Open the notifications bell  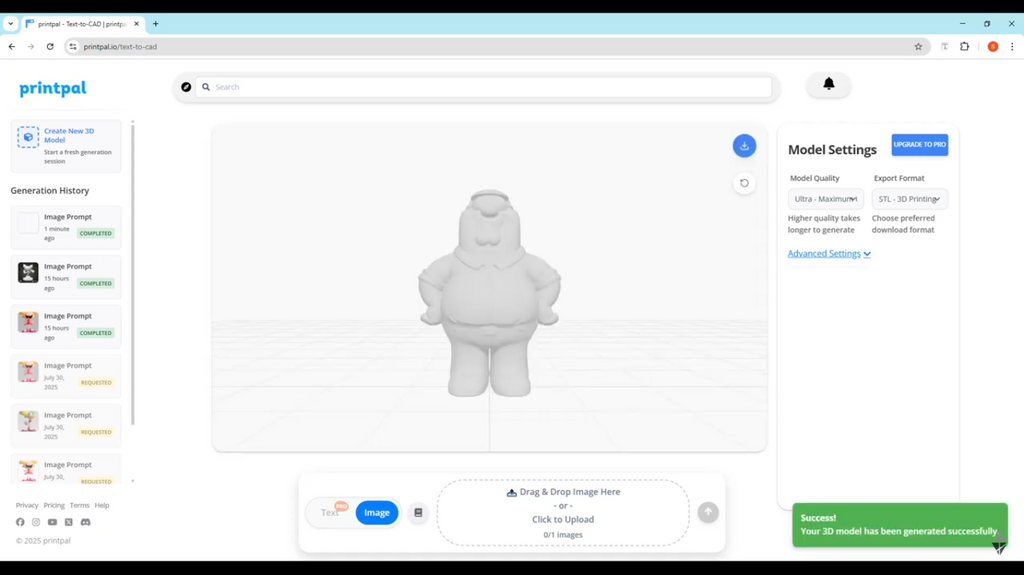(x=828, y=84)
